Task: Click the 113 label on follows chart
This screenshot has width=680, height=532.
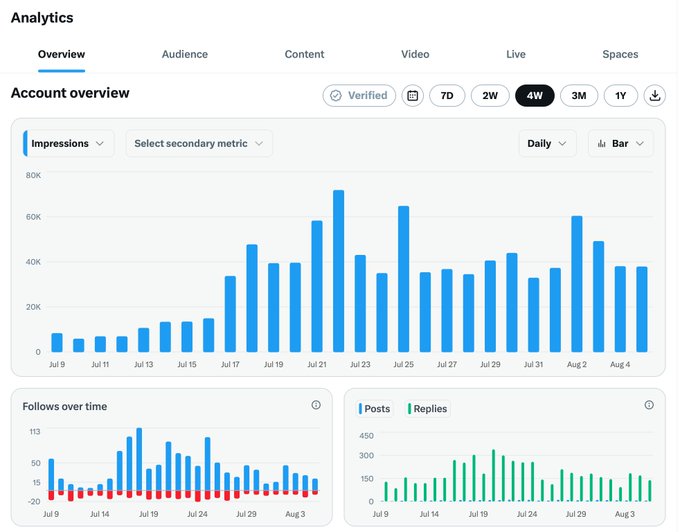Action: tap(35, 431)
